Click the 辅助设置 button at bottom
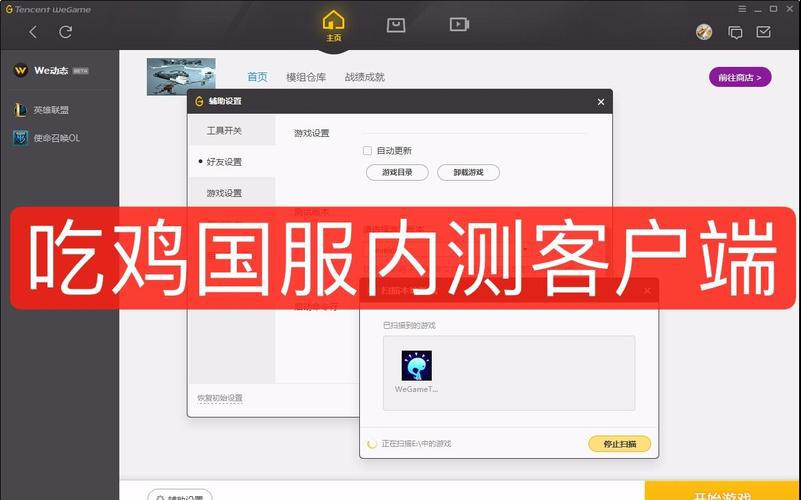 coord(180,495)
